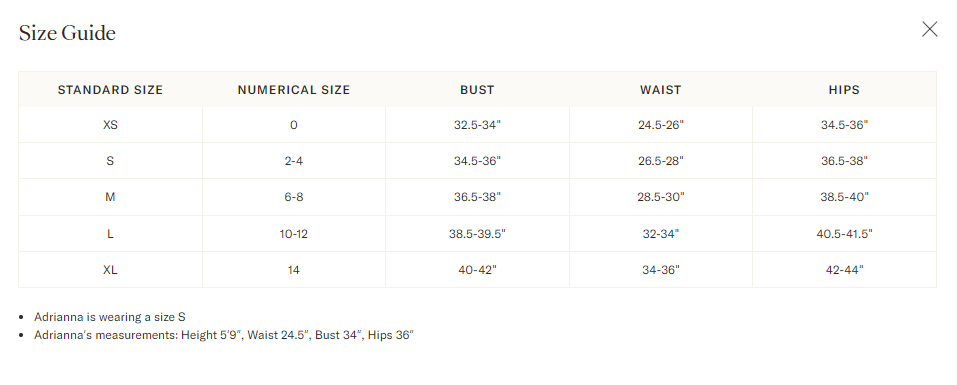Click the 28.5-30" waist measurement cell
957x385 pixels.
[x=661, y=197]
